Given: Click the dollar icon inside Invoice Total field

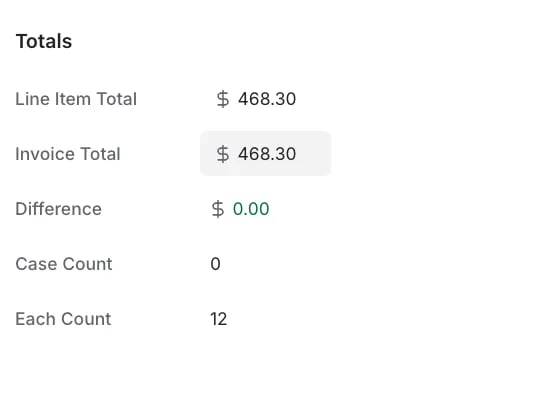Looking at the screenshot, I should coord(223,154).
